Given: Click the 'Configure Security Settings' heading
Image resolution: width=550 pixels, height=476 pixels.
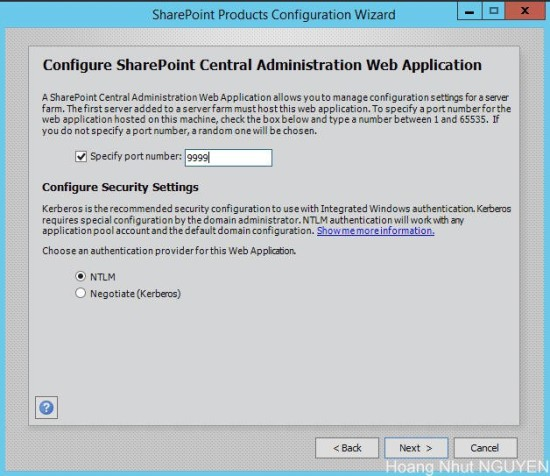Looking at the screenshot, I should tap(120, 187).
